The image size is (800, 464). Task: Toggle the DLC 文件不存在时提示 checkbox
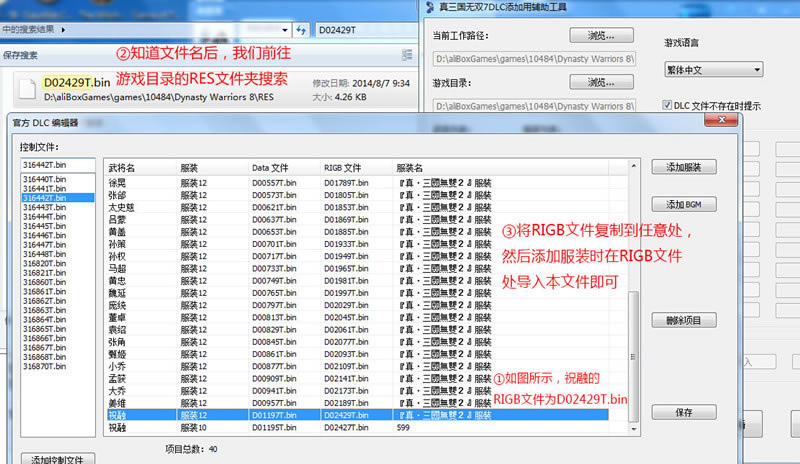tap(668, 104)
